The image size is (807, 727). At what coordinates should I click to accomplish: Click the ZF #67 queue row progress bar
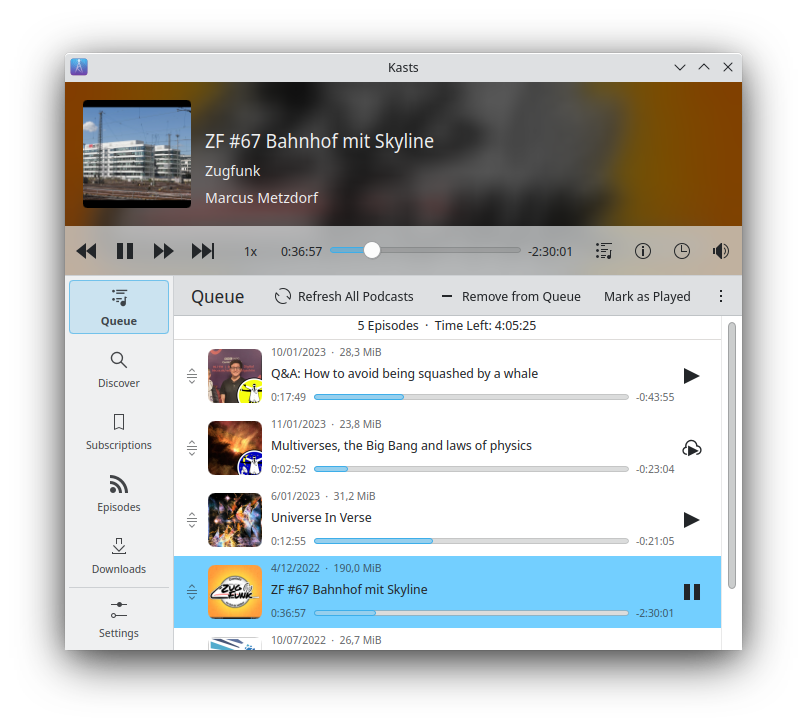pyautogui.click(x=471, y=613)
